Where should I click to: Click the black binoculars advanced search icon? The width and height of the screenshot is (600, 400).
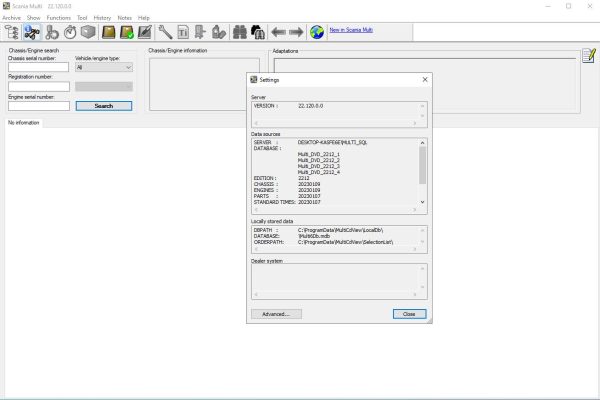(258, 32)
